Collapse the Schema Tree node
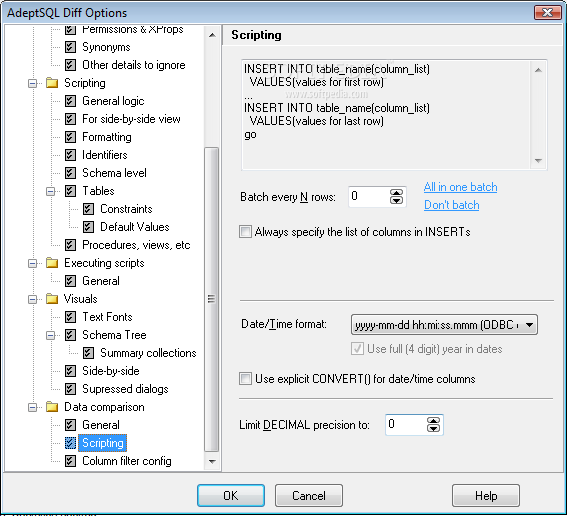 pos(51,335)
